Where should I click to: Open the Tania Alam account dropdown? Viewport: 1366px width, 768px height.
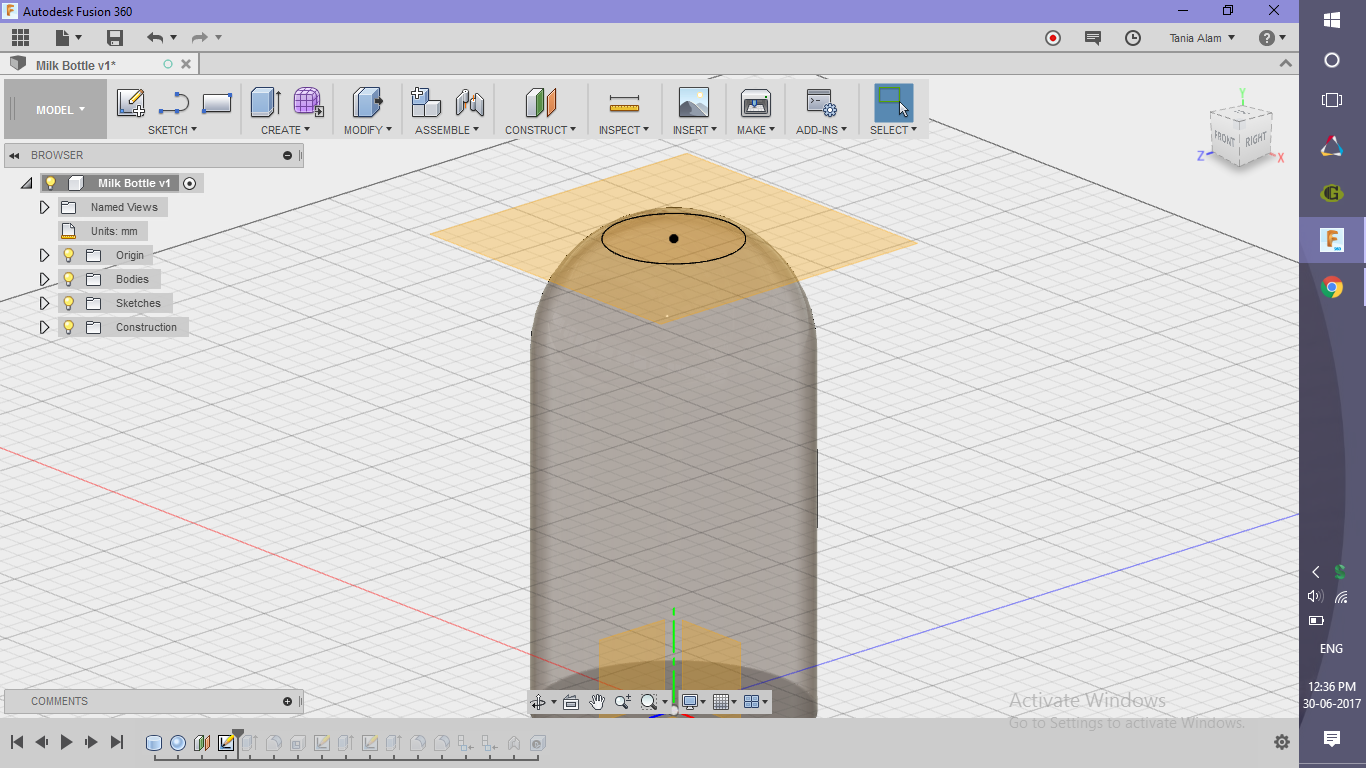[x=1202, y=38]
